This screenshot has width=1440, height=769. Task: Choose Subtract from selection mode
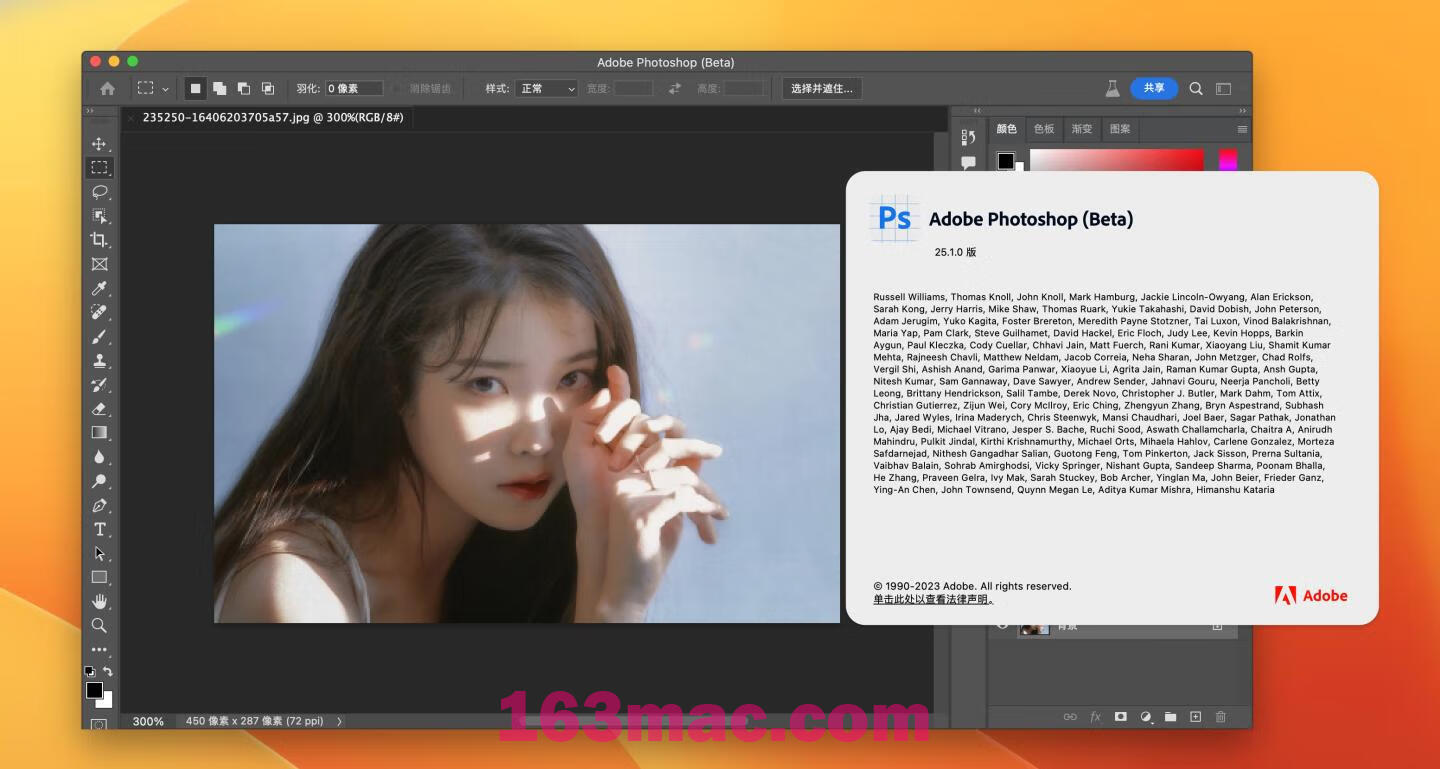click(x=243, y=88)
